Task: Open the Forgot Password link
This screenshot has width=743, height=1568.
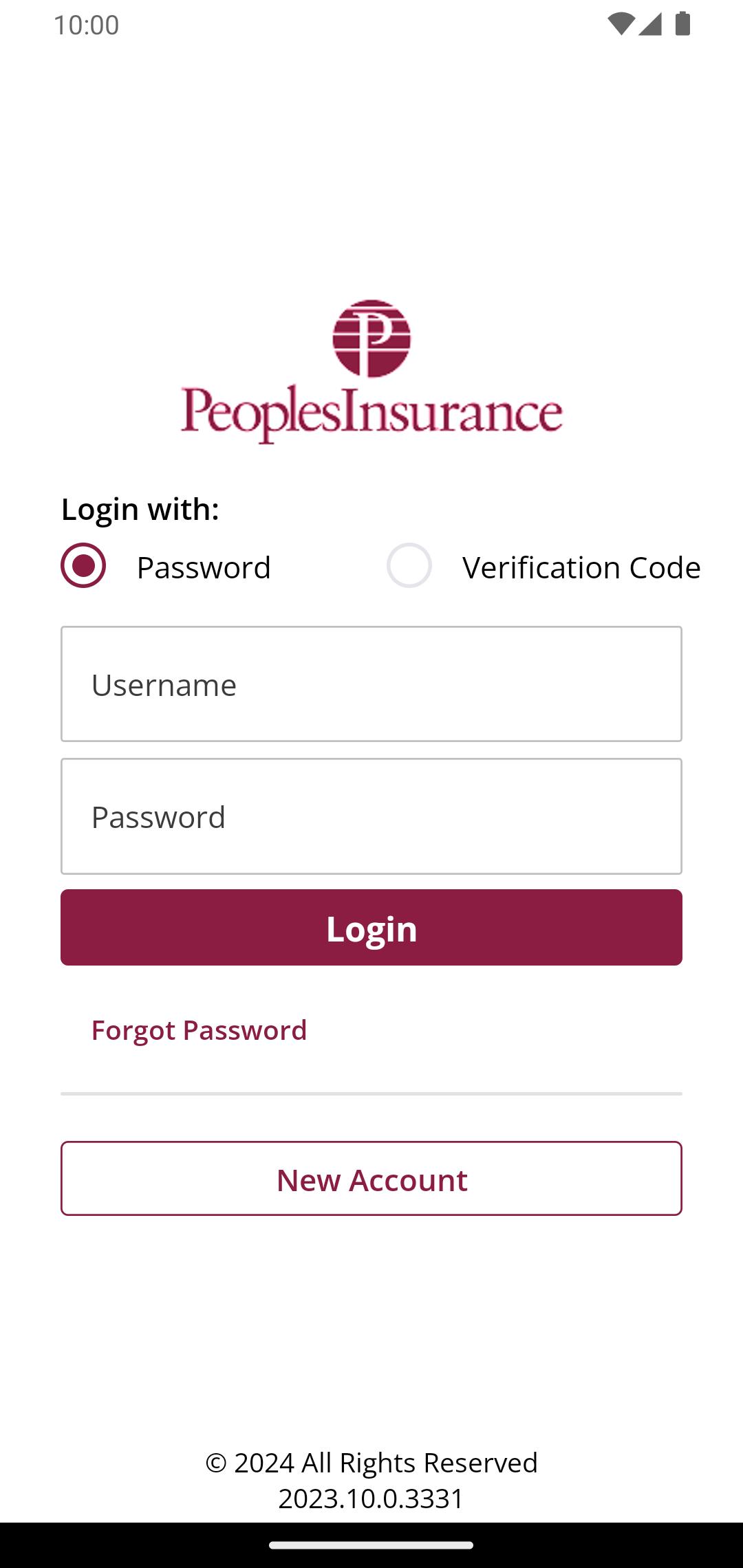Action: (x=200, y=1030)
